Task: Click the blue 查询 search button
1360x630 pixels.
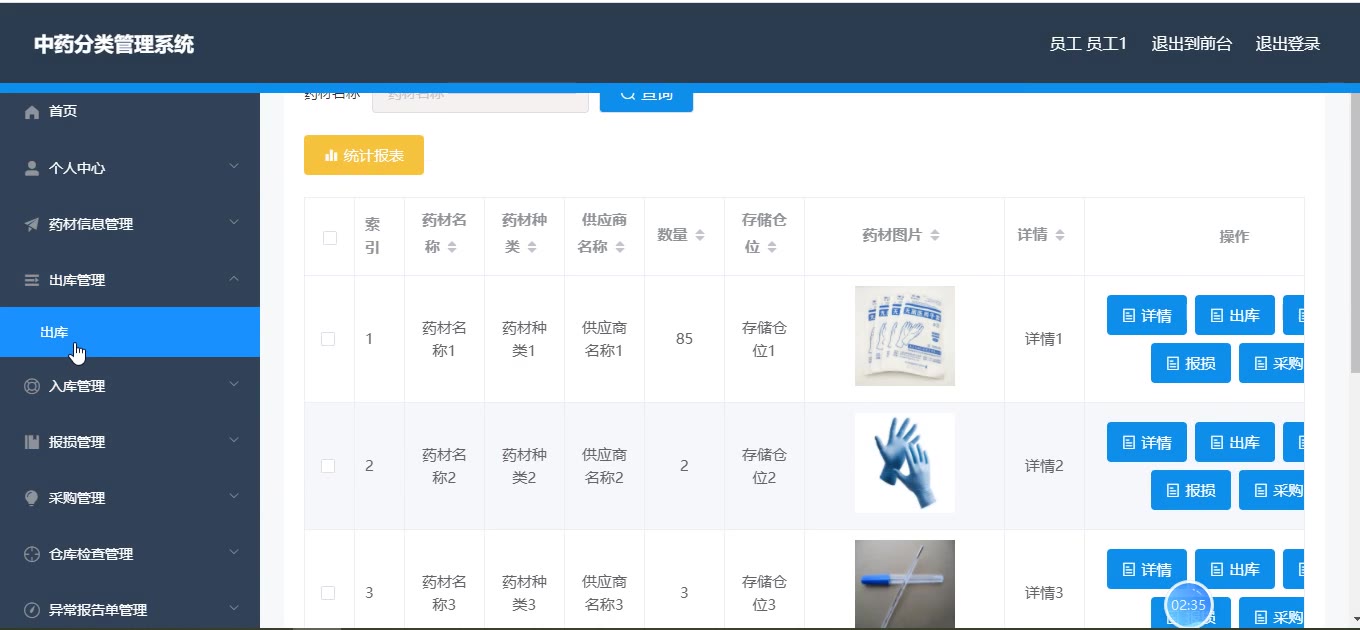Action: (x=646, y=101)
